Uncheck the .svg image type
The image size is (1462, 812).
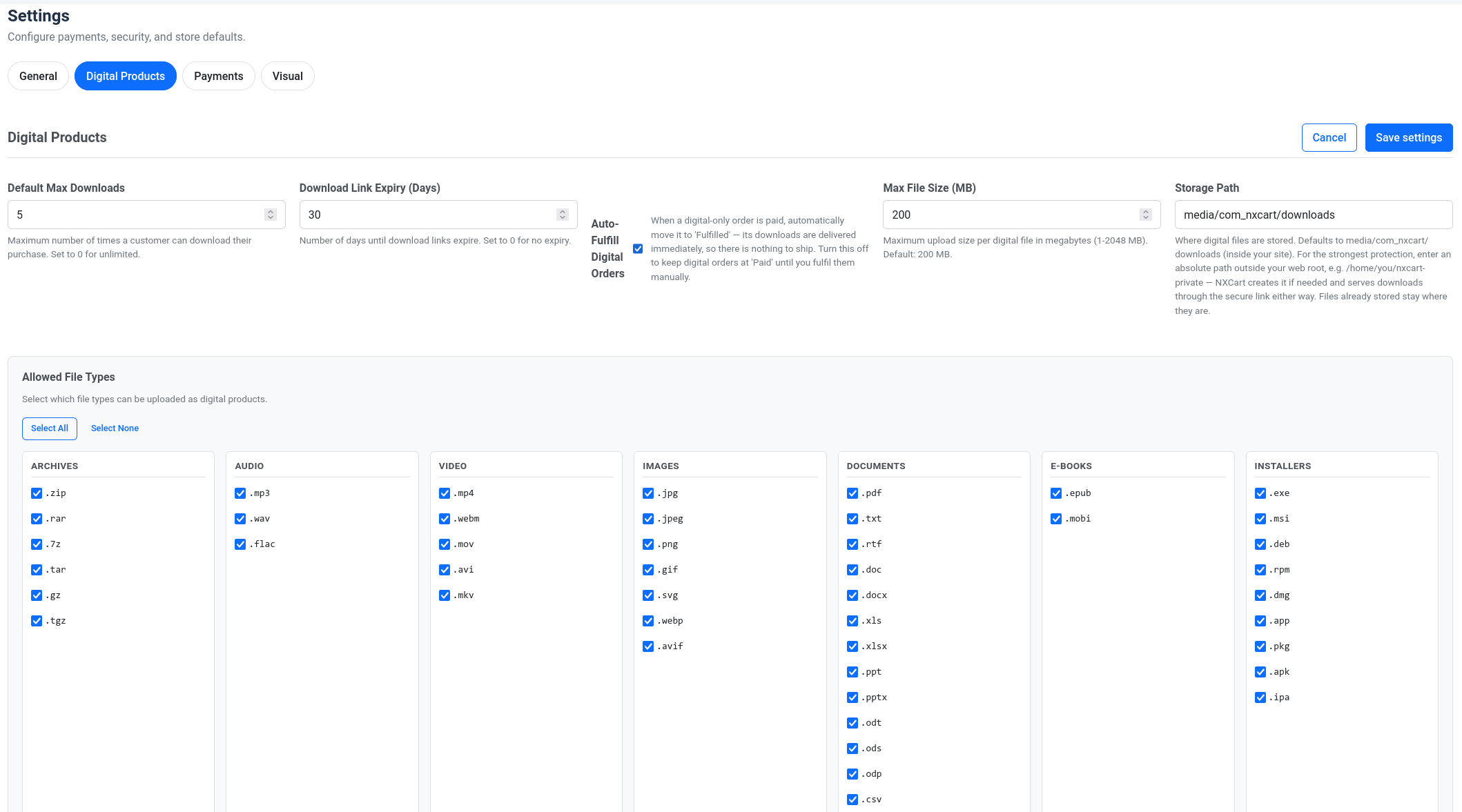point(648,595)
